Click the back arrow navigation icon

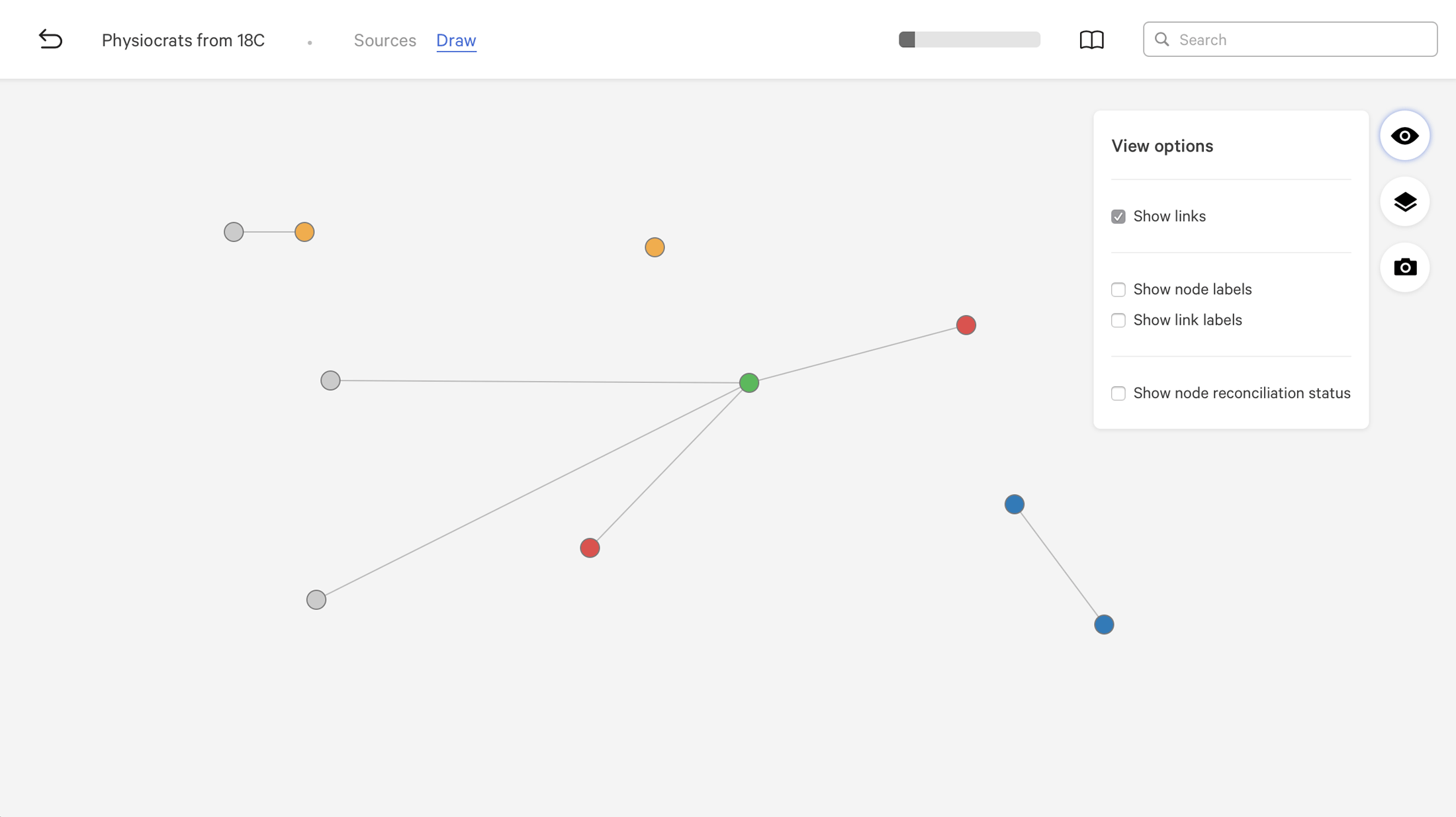click(x=51, y=38)
